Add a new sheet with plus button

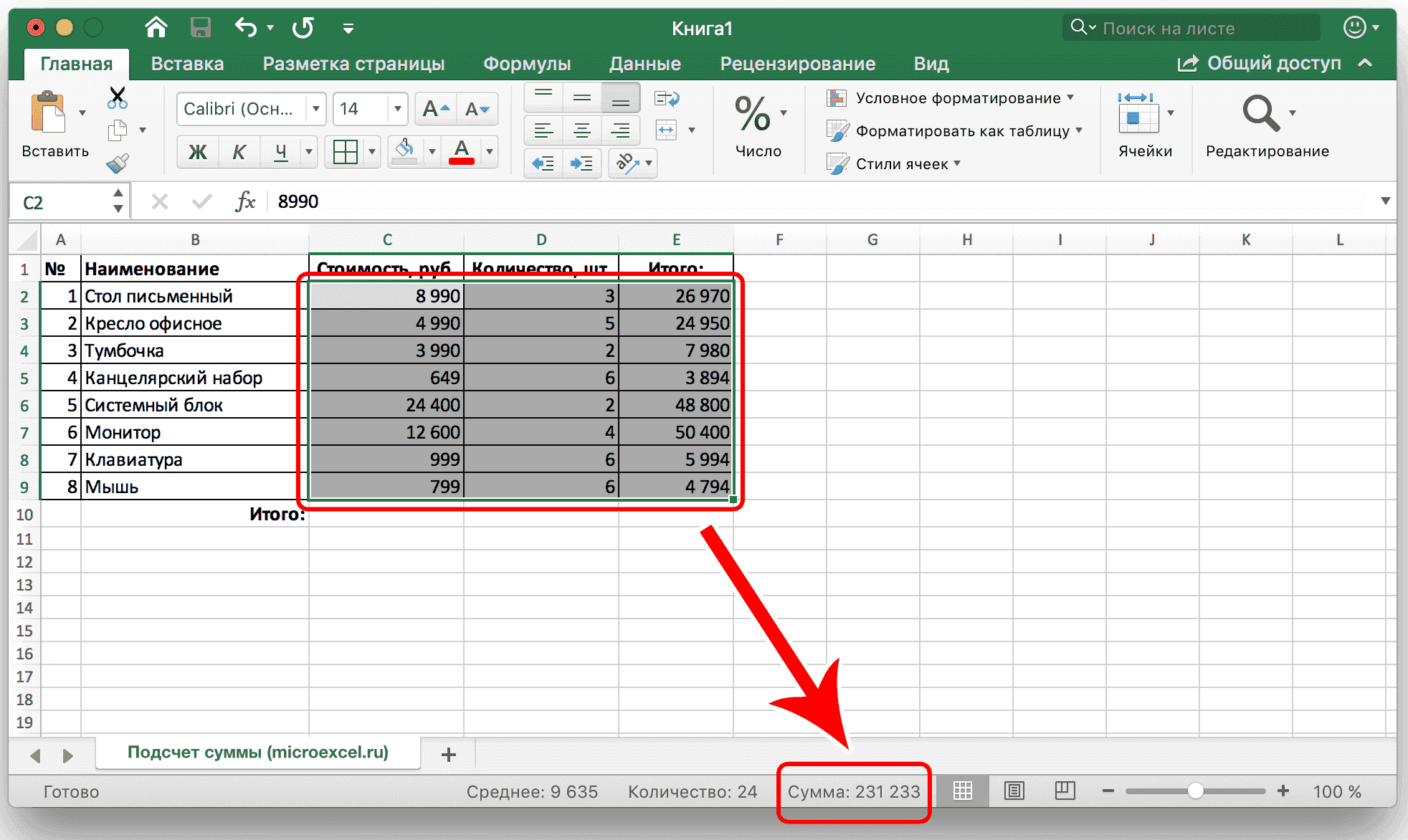[x=449, y=754]
